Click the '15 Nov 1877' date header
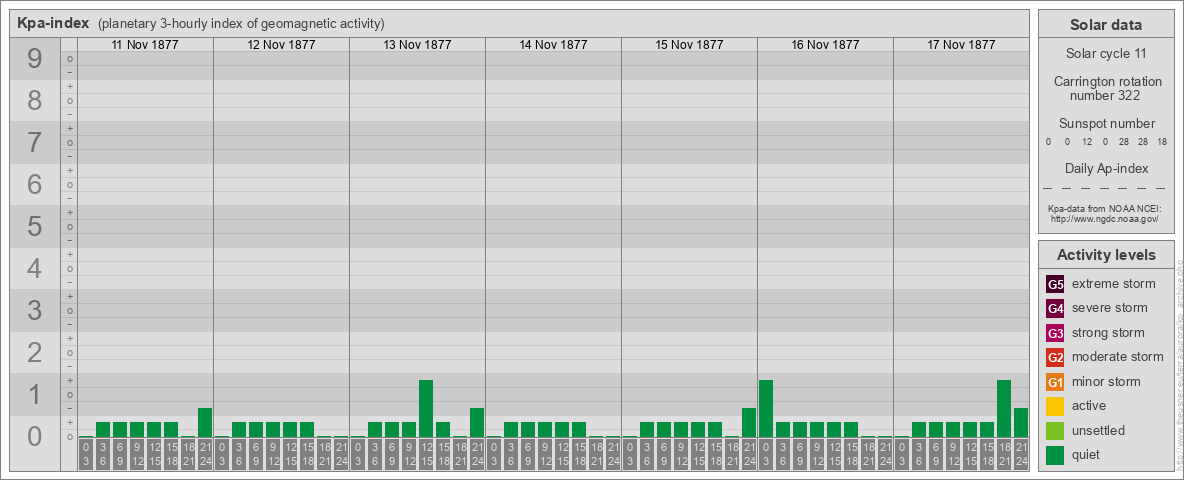 point(689,45)
